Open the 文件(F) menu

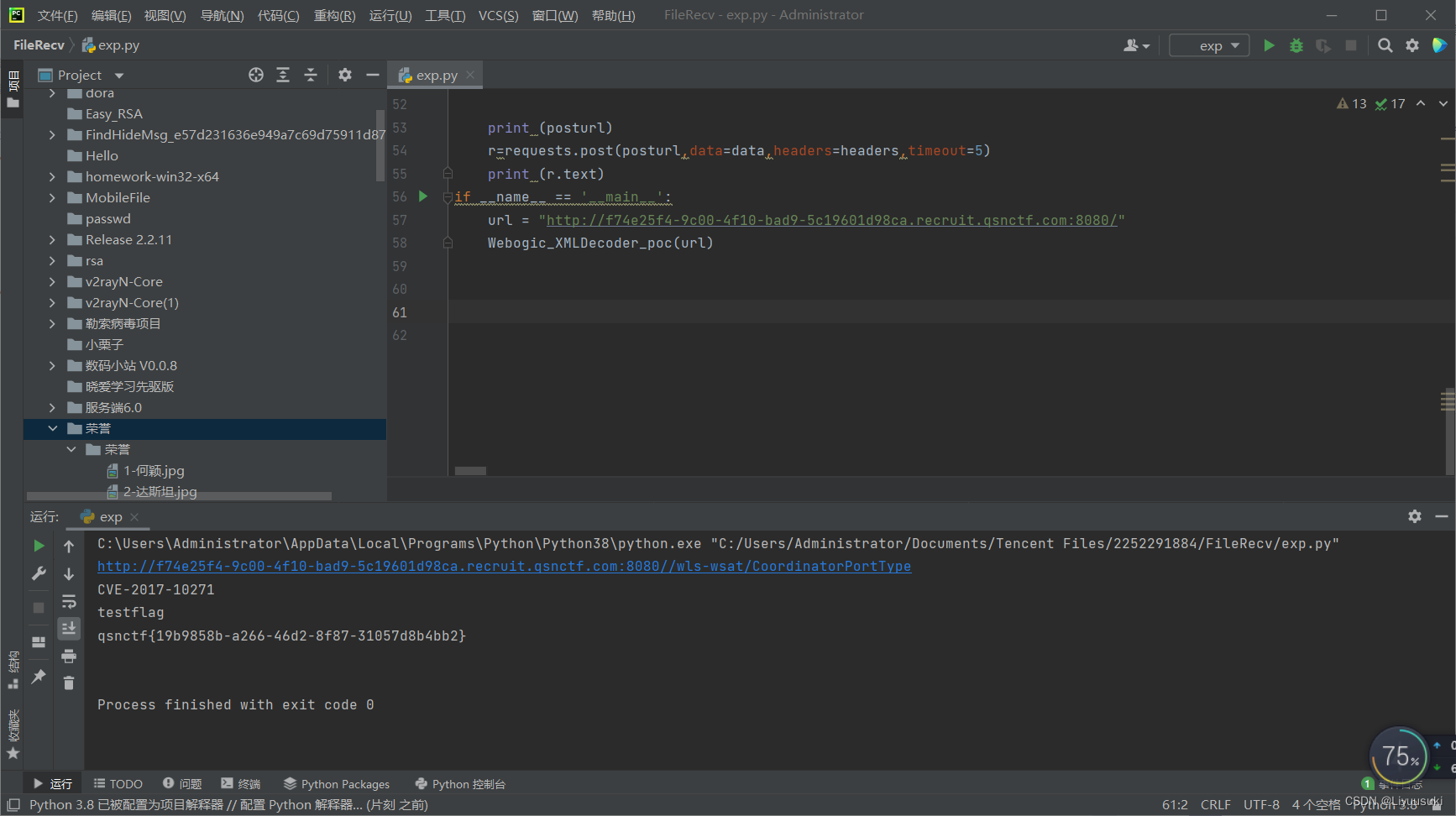(57, 15)
